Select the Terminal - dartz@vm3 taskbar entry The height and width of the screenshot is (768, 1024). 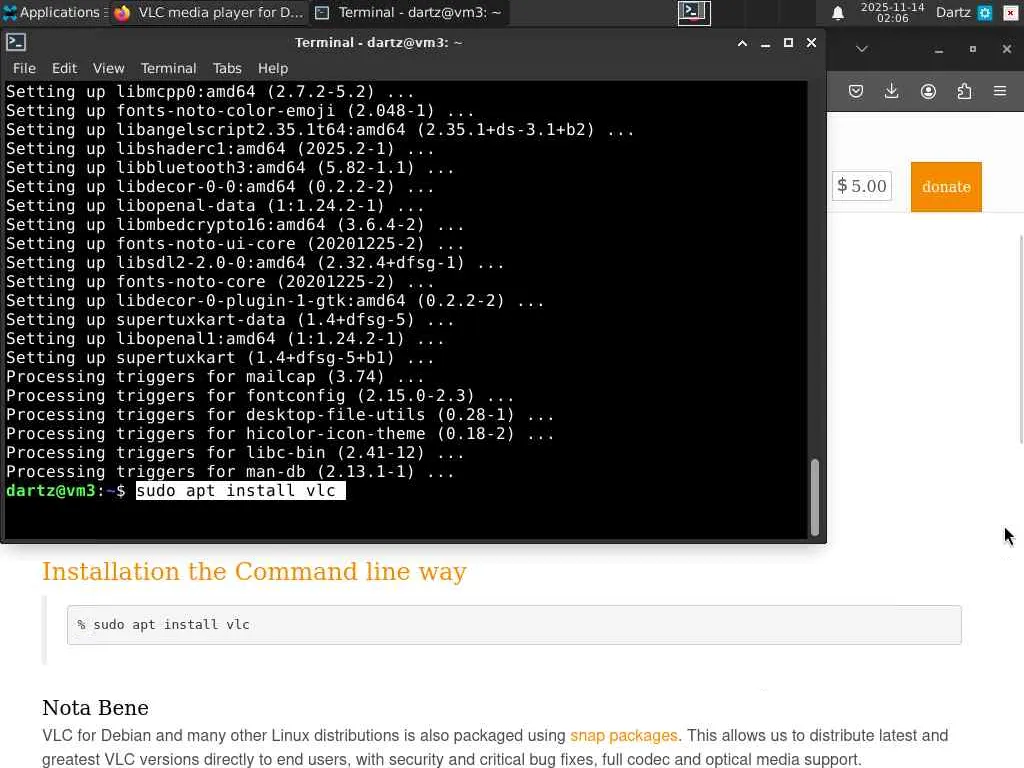point(410,12)
